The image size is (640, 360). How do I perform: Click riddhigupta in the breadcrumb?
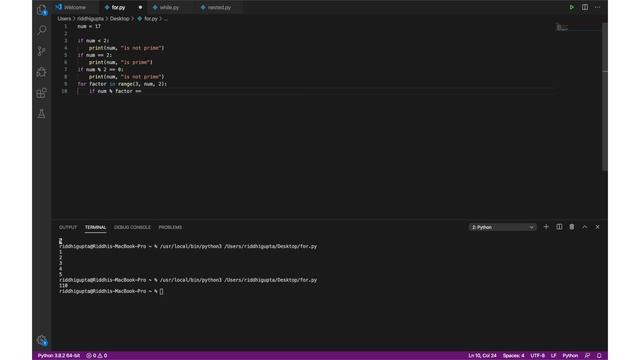point(90,19)
